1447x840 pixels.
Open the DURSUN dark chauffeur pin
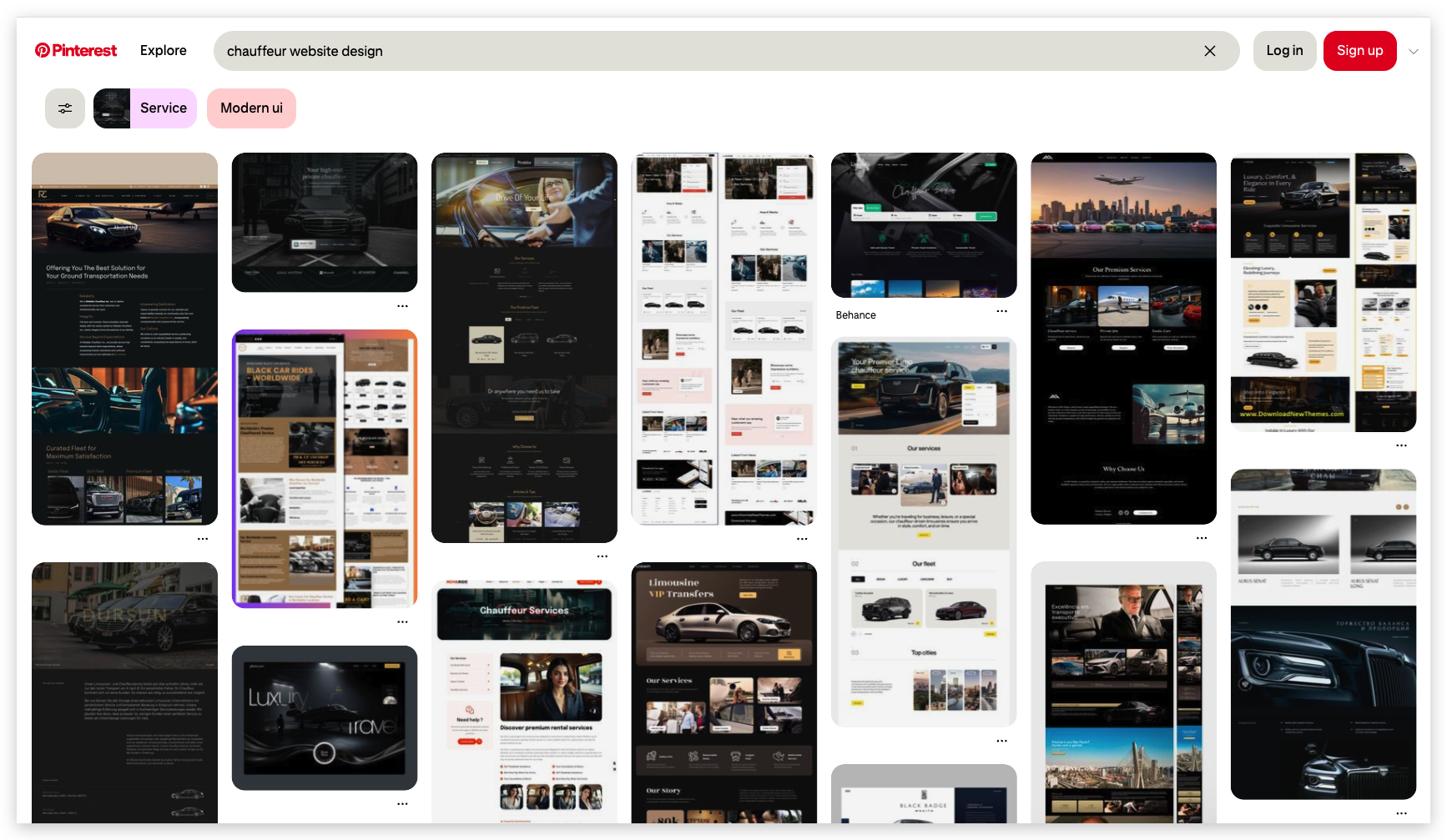[x=124, y=692]
